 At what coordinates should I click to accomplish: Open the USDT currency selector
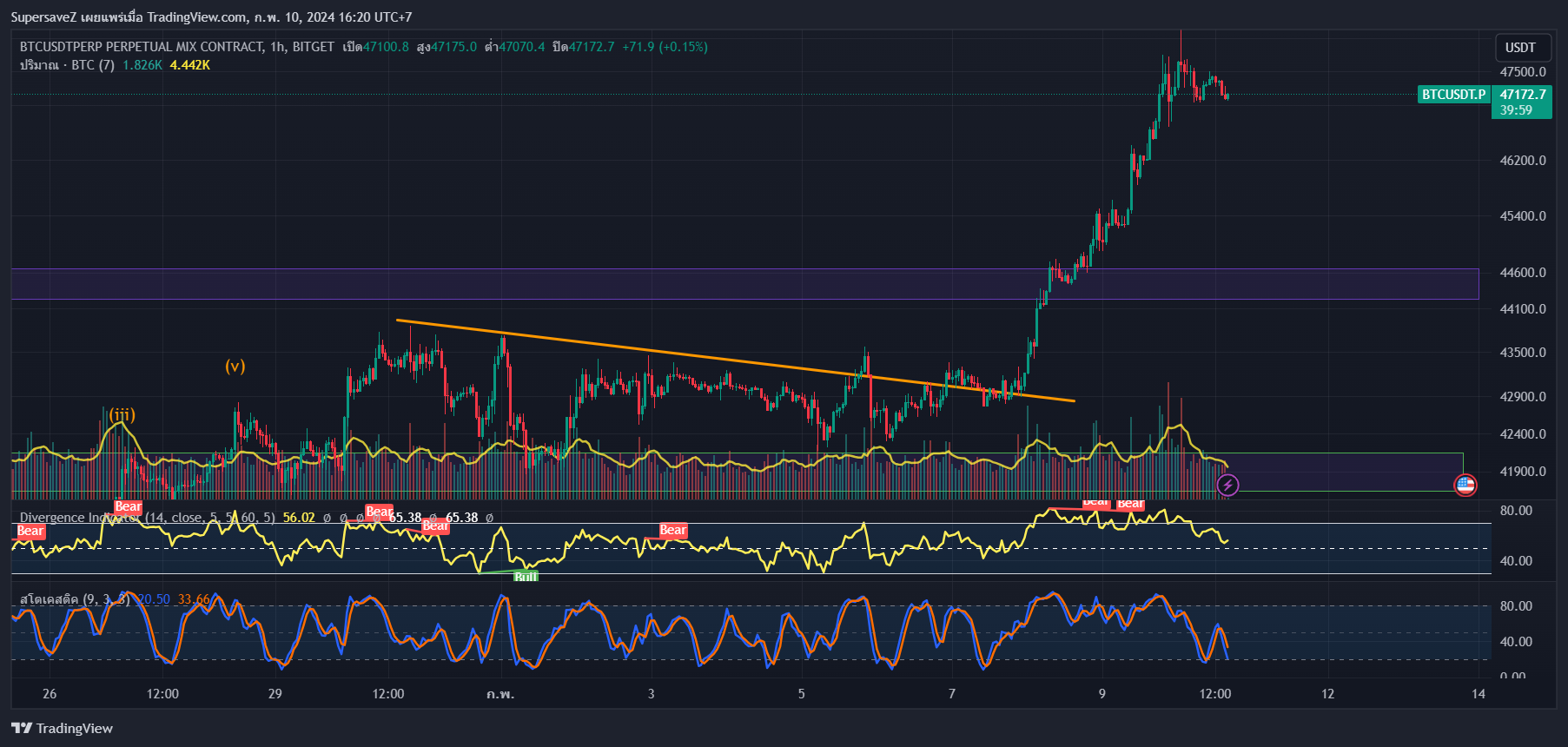point(1520,48)
